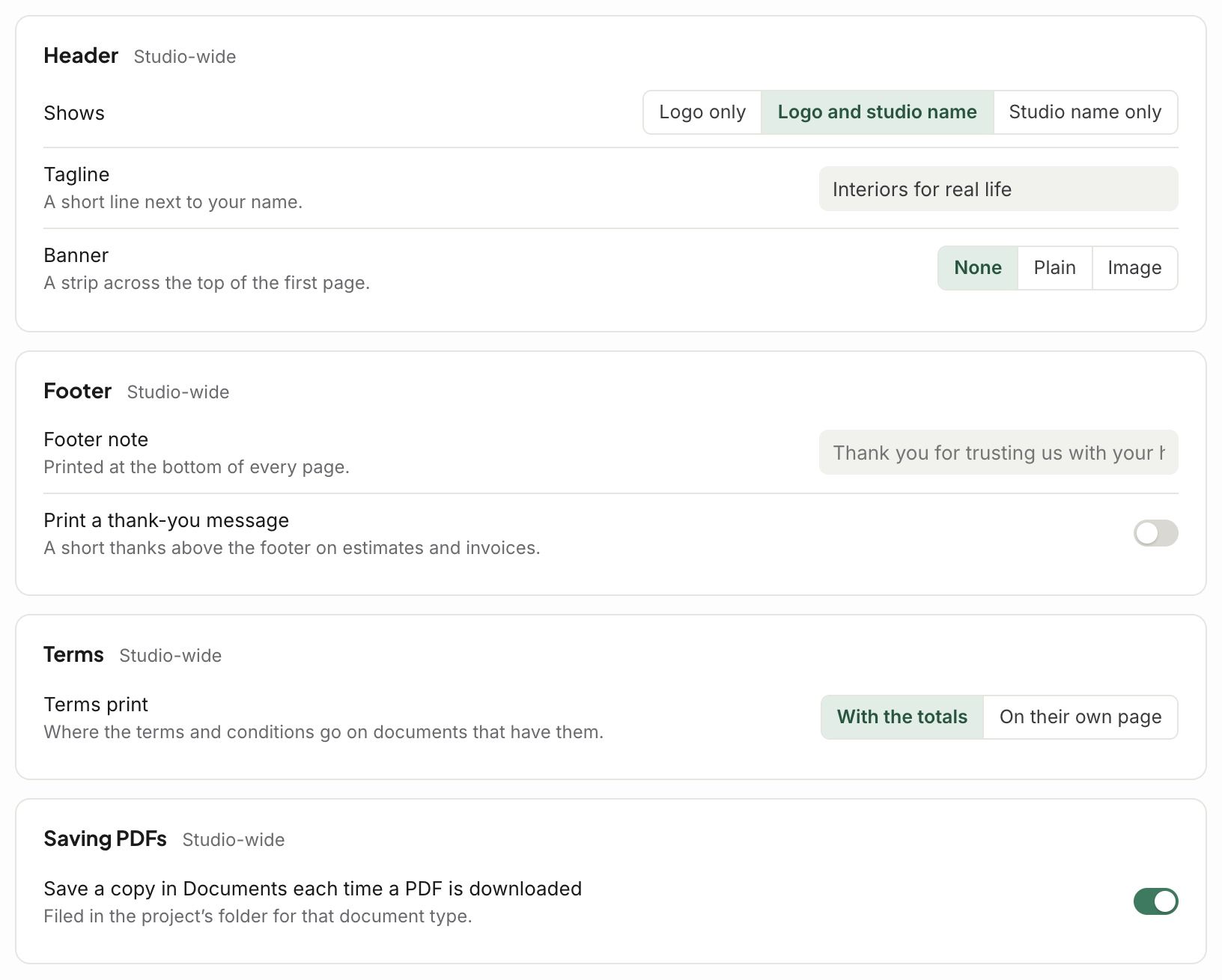Choose "With the totals" for Terms print
The width and height of the screenshot is (1222, 980).
902,717
